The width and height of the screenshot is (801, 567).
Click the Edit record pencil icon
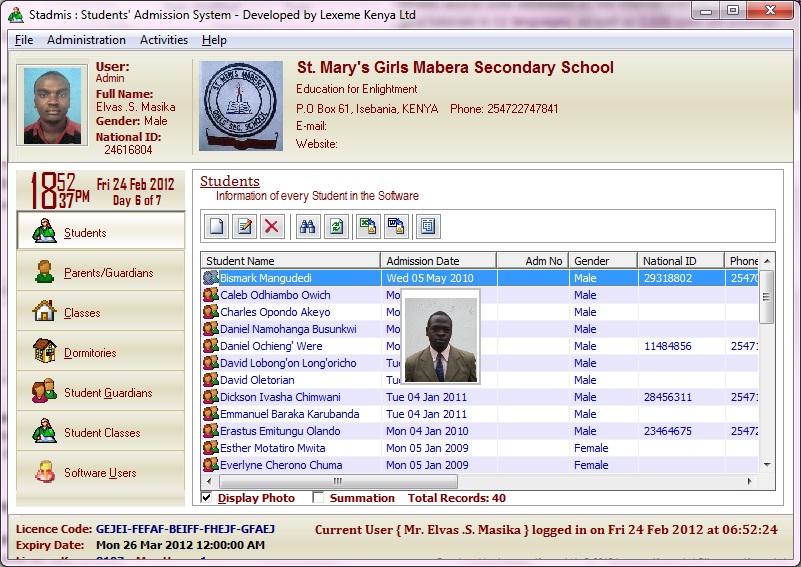(x=243, y=227)
